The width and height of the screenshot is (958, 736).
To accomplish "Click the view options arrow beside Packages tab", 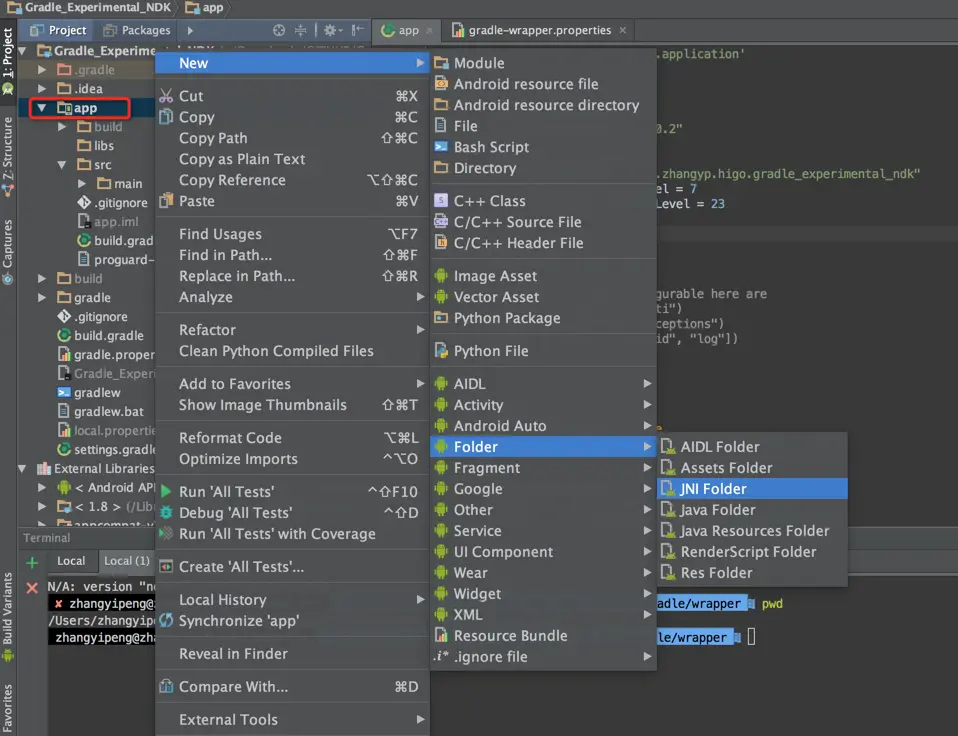I will [x=190, y=30].
